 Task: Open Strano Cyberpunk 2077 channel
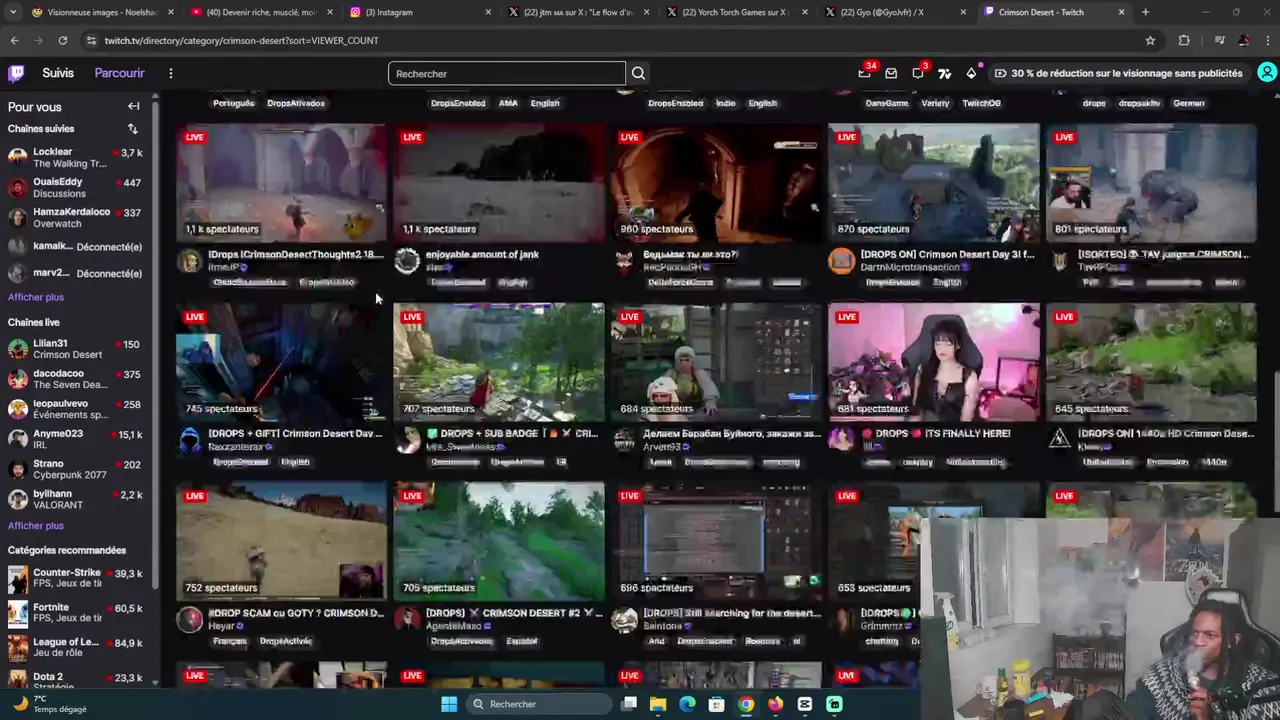[76, 469]
